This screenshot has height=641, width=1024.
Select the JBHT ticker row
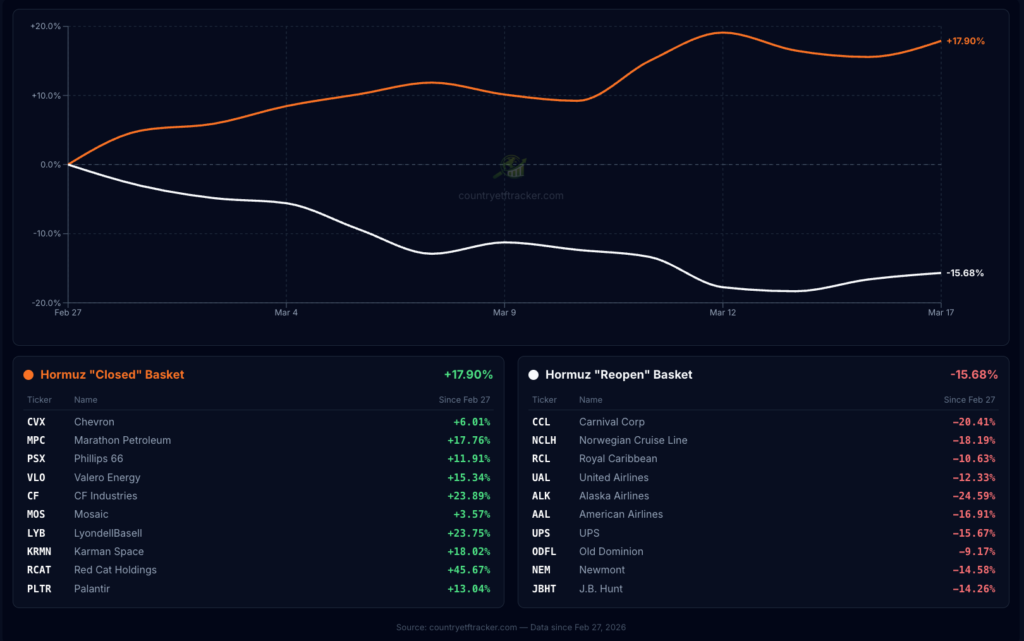pyautogui.click(x=543, y=589)
